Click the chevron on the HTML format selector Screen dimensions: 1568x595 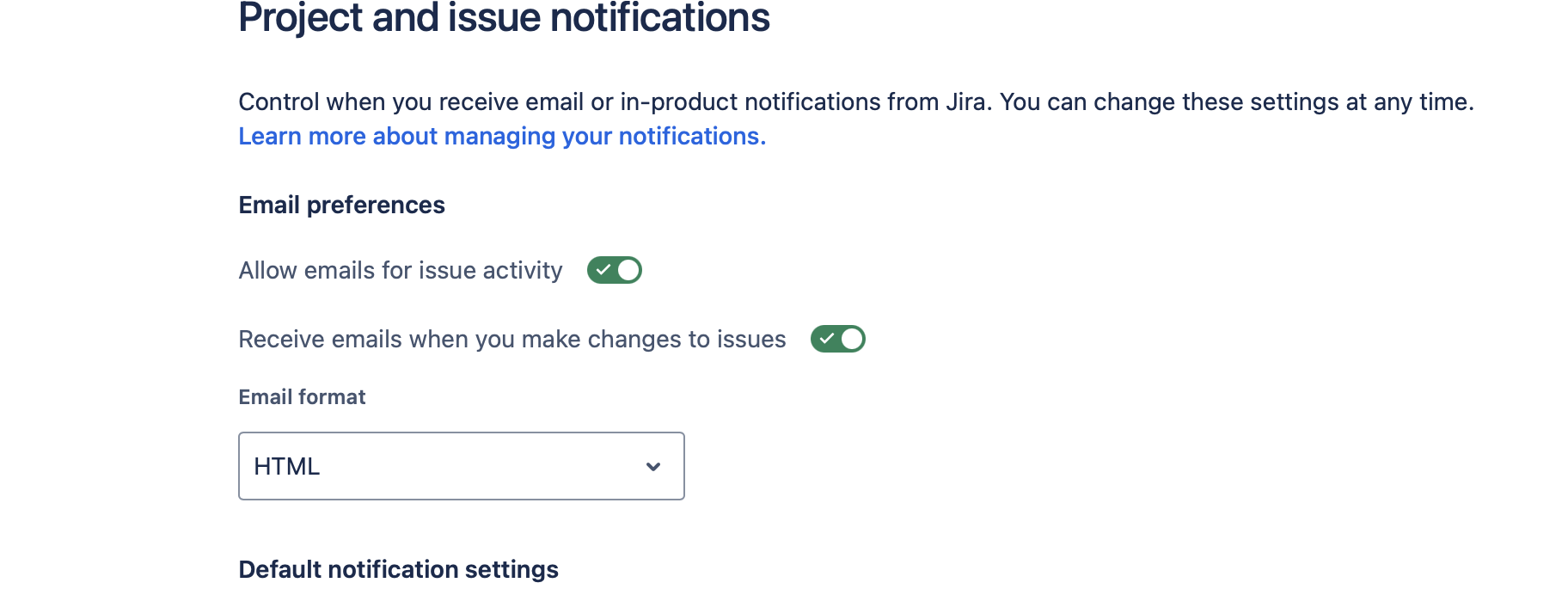pyautogui.click(x=653, y=466)
